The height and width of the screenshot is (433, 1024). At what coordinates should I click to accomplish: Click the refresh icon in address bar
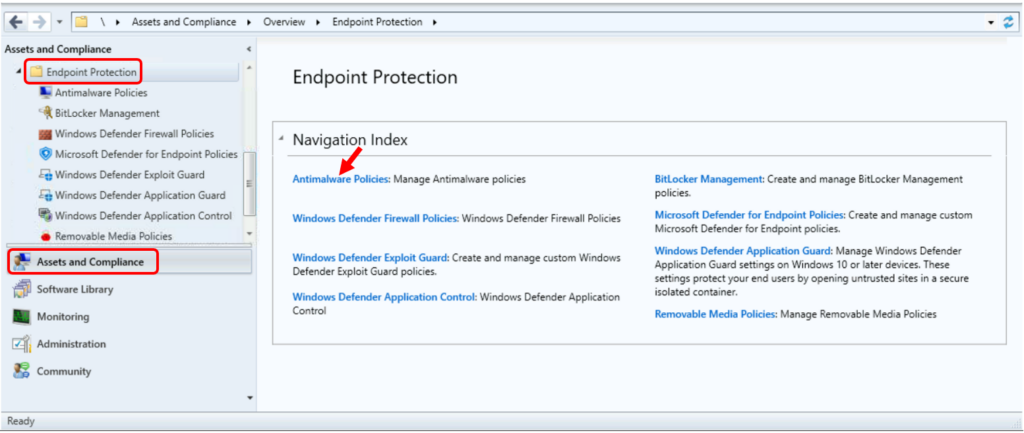point(1009,22)
